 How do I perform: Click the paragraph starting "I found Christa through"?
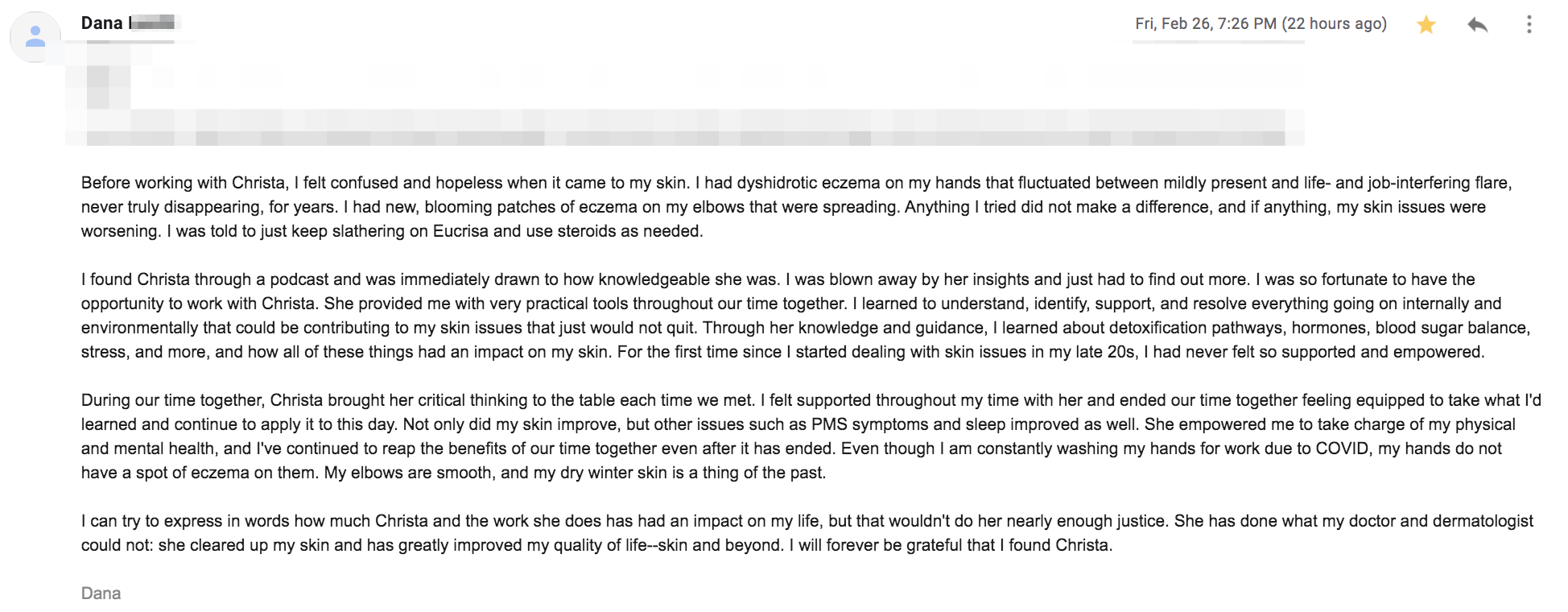(x=806, y=316)
